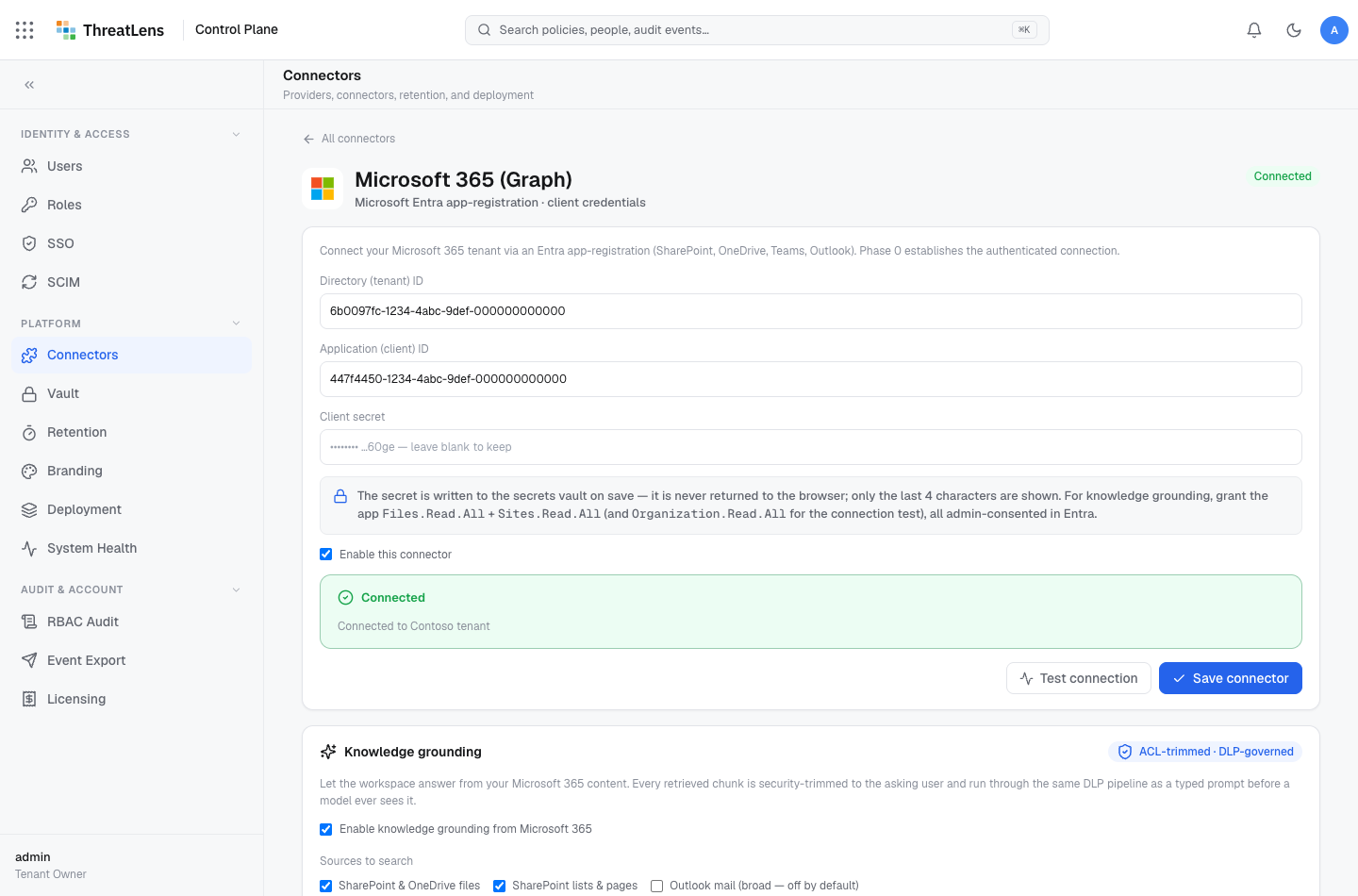Go back to All connectors
Viewport: 1358px width, 896px height.
pyautogui.click(x=349, y=139)
